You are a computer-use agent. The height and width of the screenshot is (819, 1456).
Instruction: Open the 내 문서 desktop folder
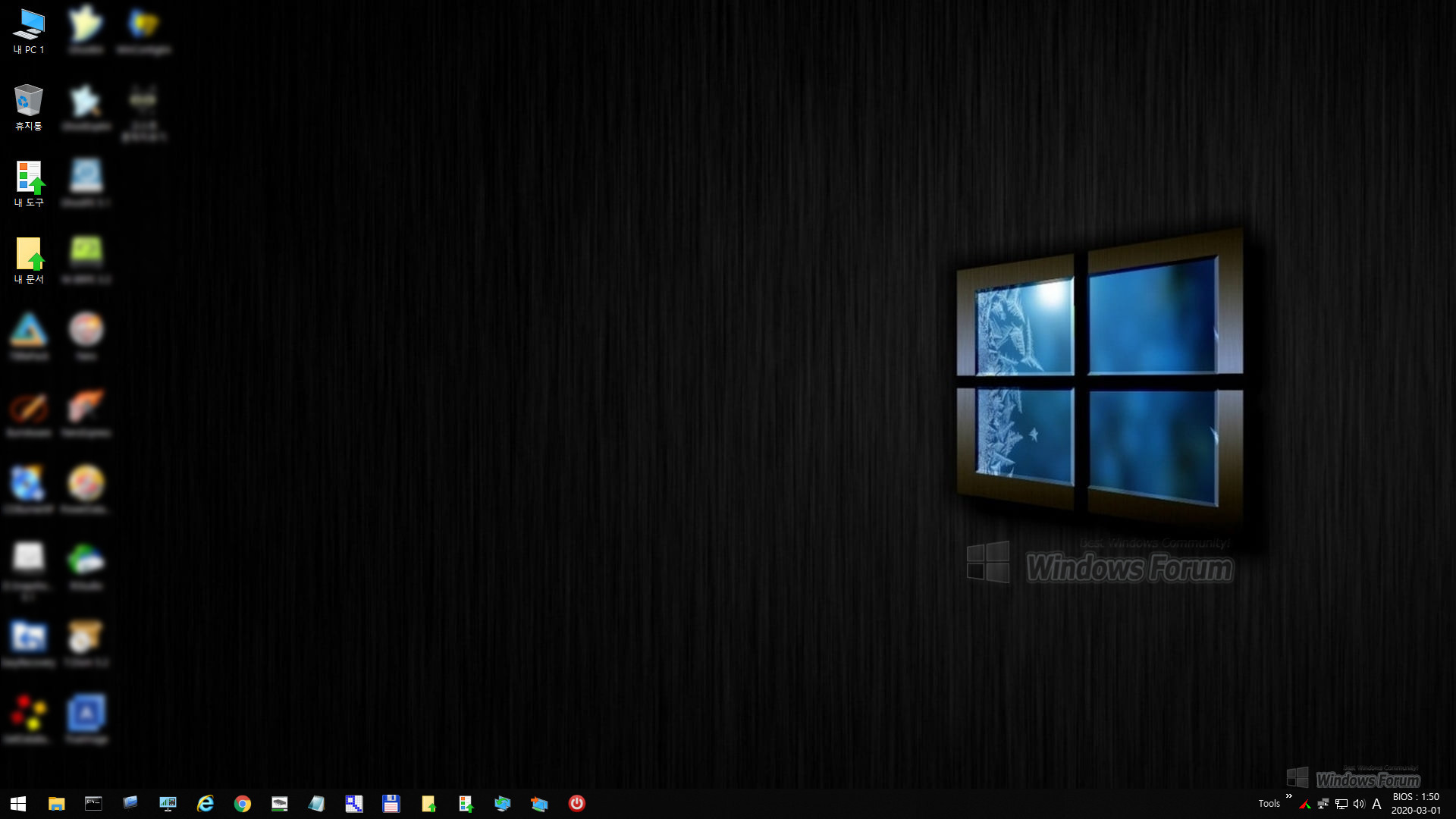click(x=29, y=261)
